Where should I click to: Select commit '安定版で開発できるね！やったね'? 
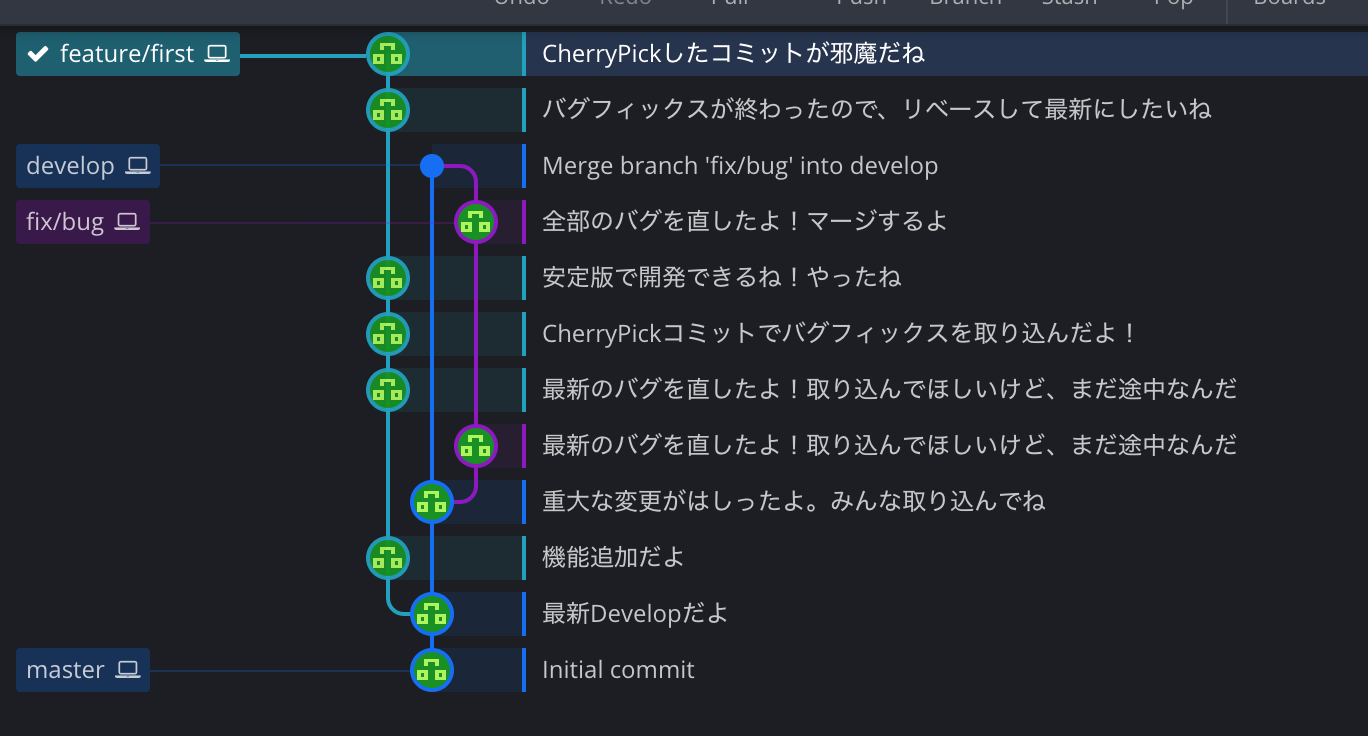pyautogui.click(x=722, y=278)
